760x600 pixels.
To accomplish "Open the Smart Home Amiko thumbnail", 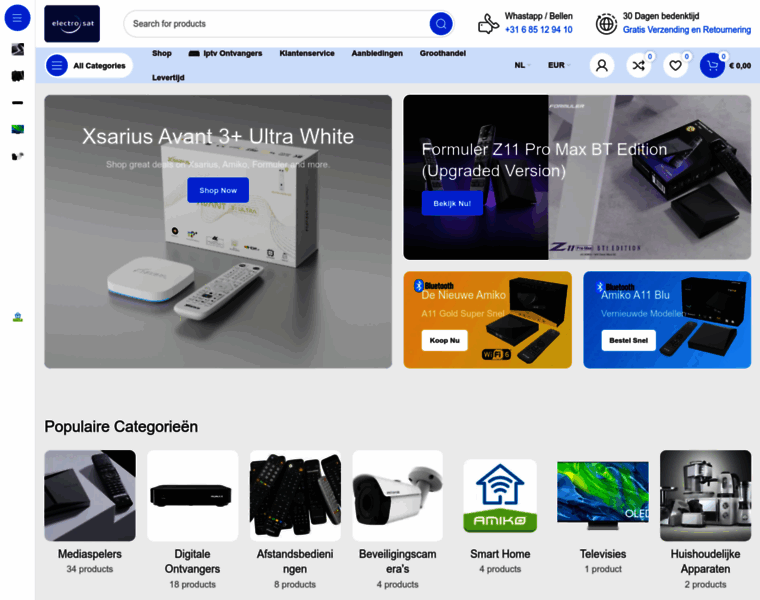I will pyautogui.click(x=500, y=496).
